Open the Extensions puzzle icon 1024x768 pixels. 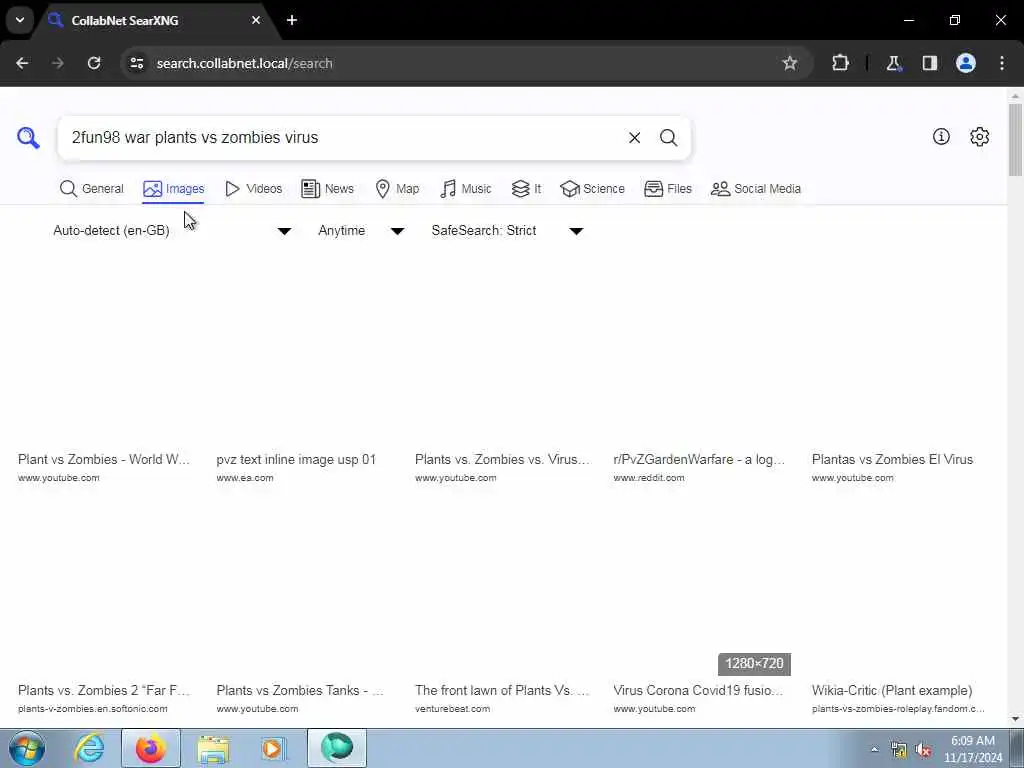point(840,63)
